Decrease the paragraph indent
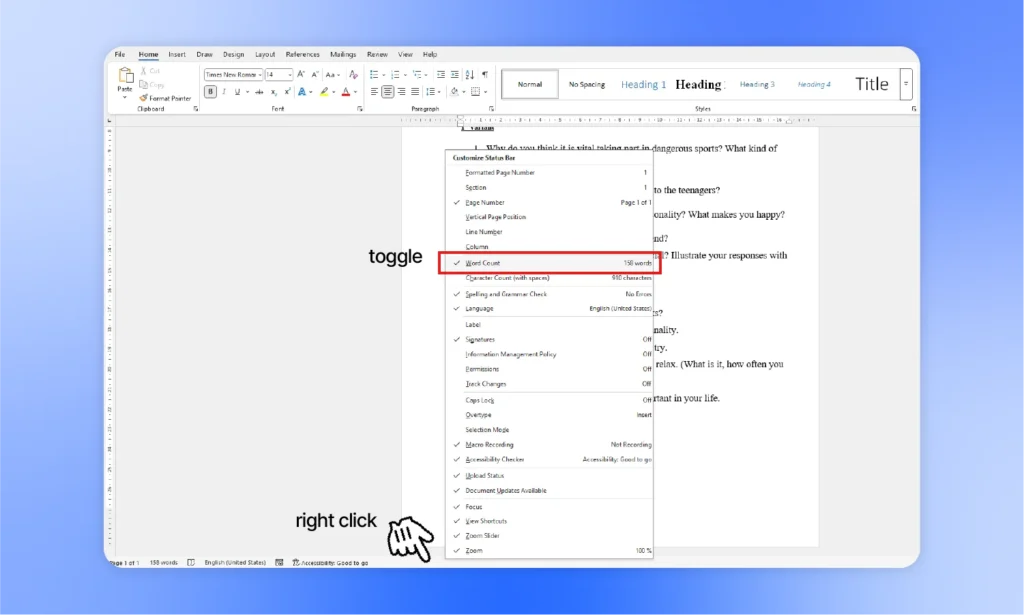The image size is (1024, 615). [441, 74]
